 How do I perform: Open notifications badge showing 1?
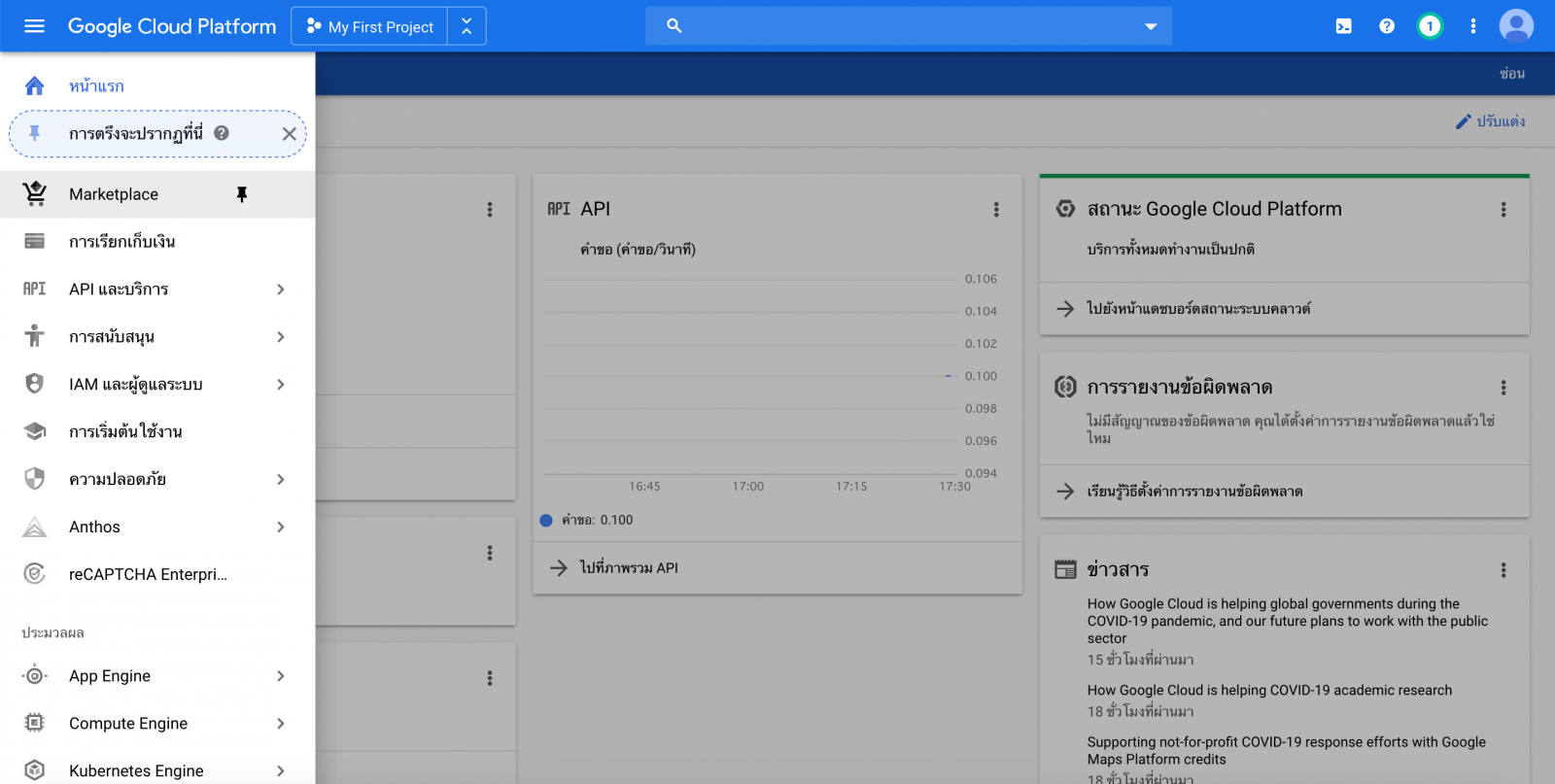[1430, 26]
